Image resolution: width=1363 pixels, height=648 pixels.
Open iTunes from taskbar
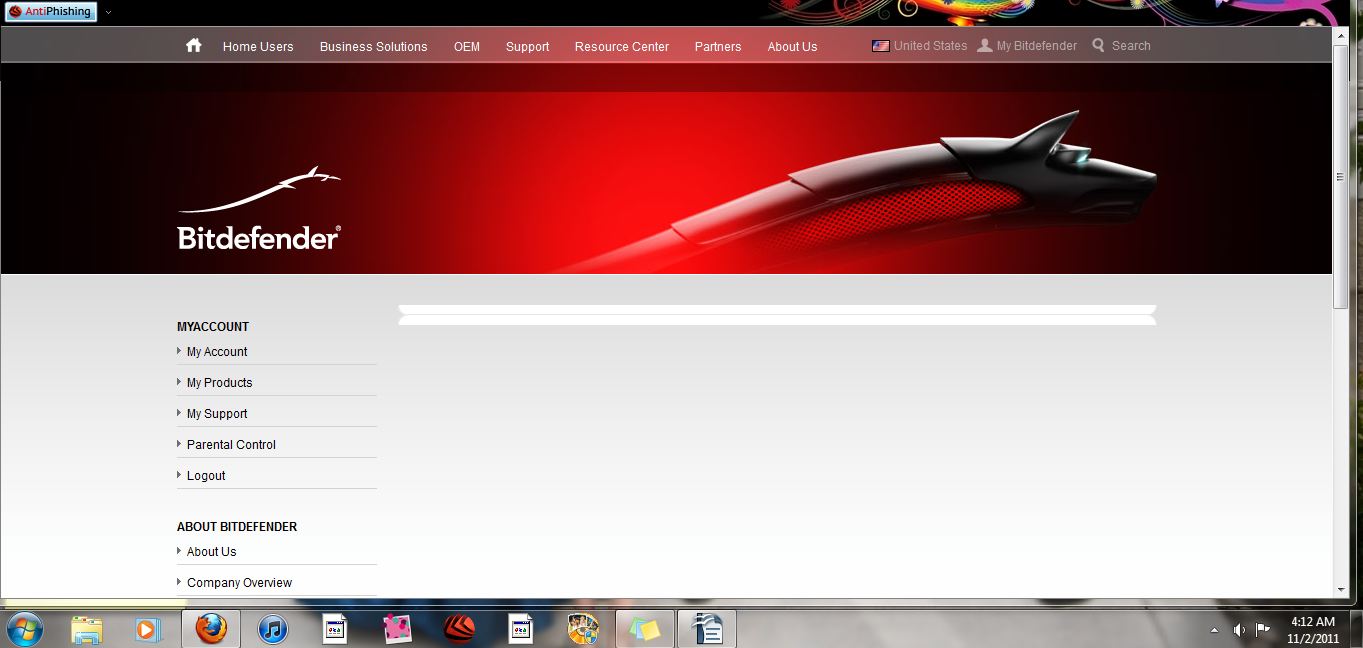272,629
